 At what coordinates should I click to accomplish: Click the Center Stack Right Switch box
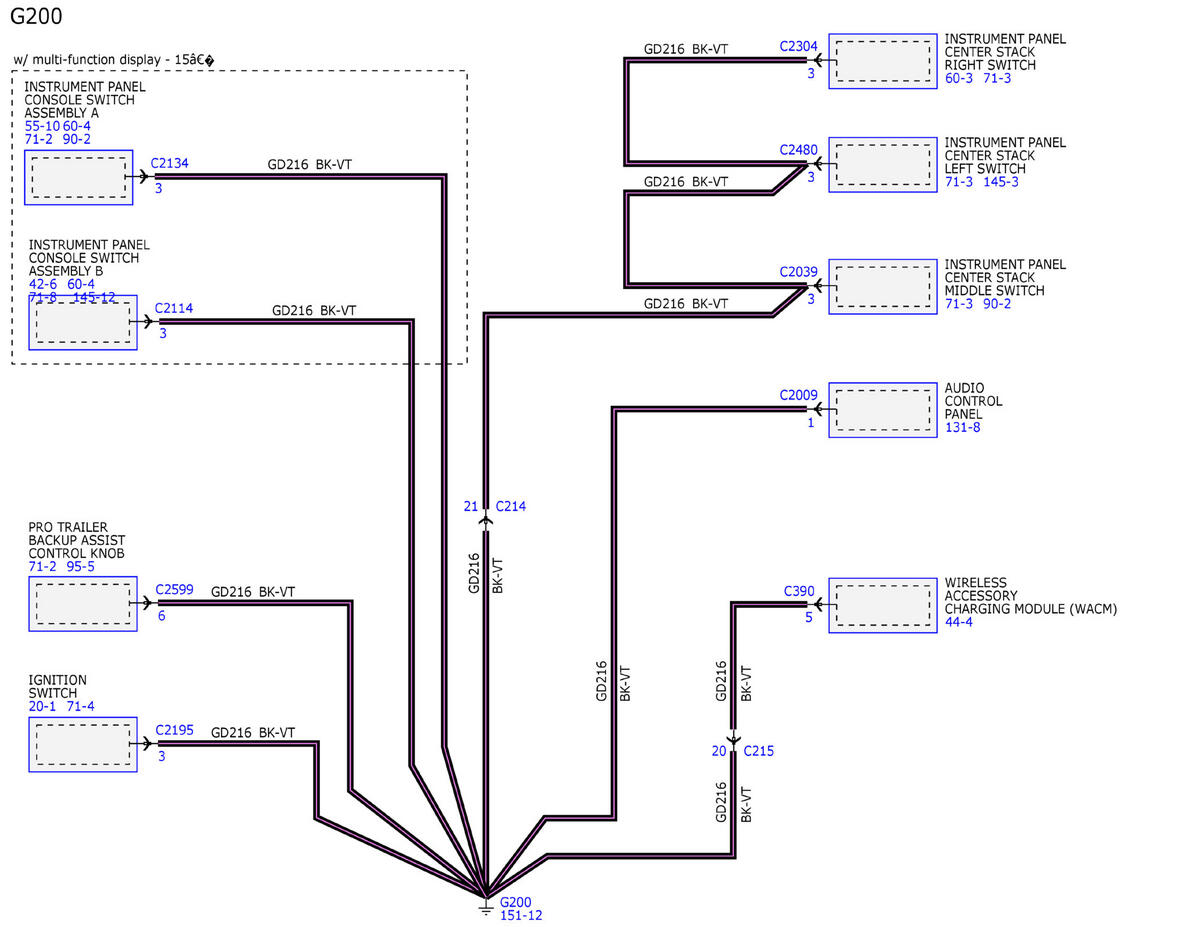pyautogui.click(x=882, y=60)
